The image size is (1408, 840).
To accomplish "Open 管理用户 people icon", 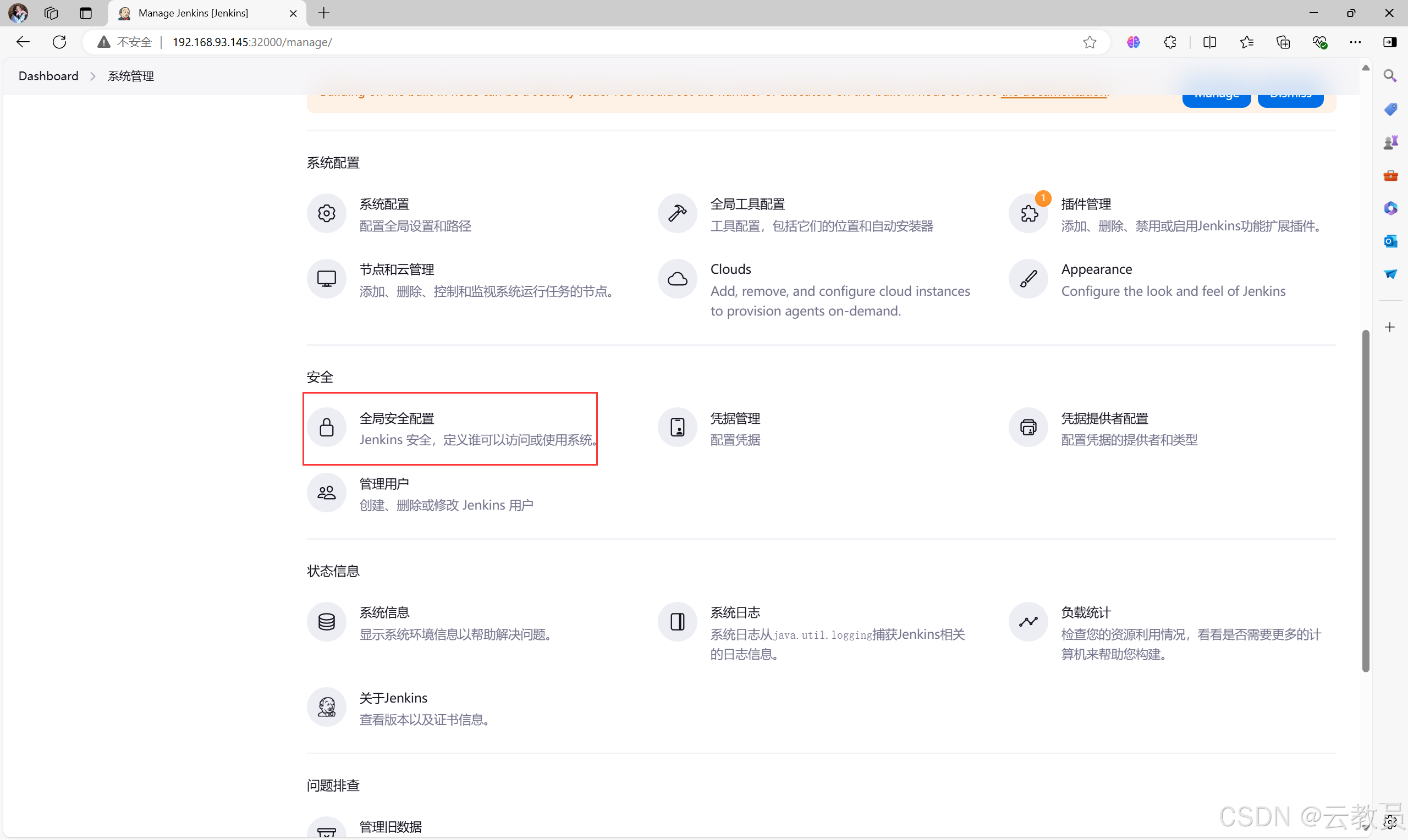I will [326, 493].
